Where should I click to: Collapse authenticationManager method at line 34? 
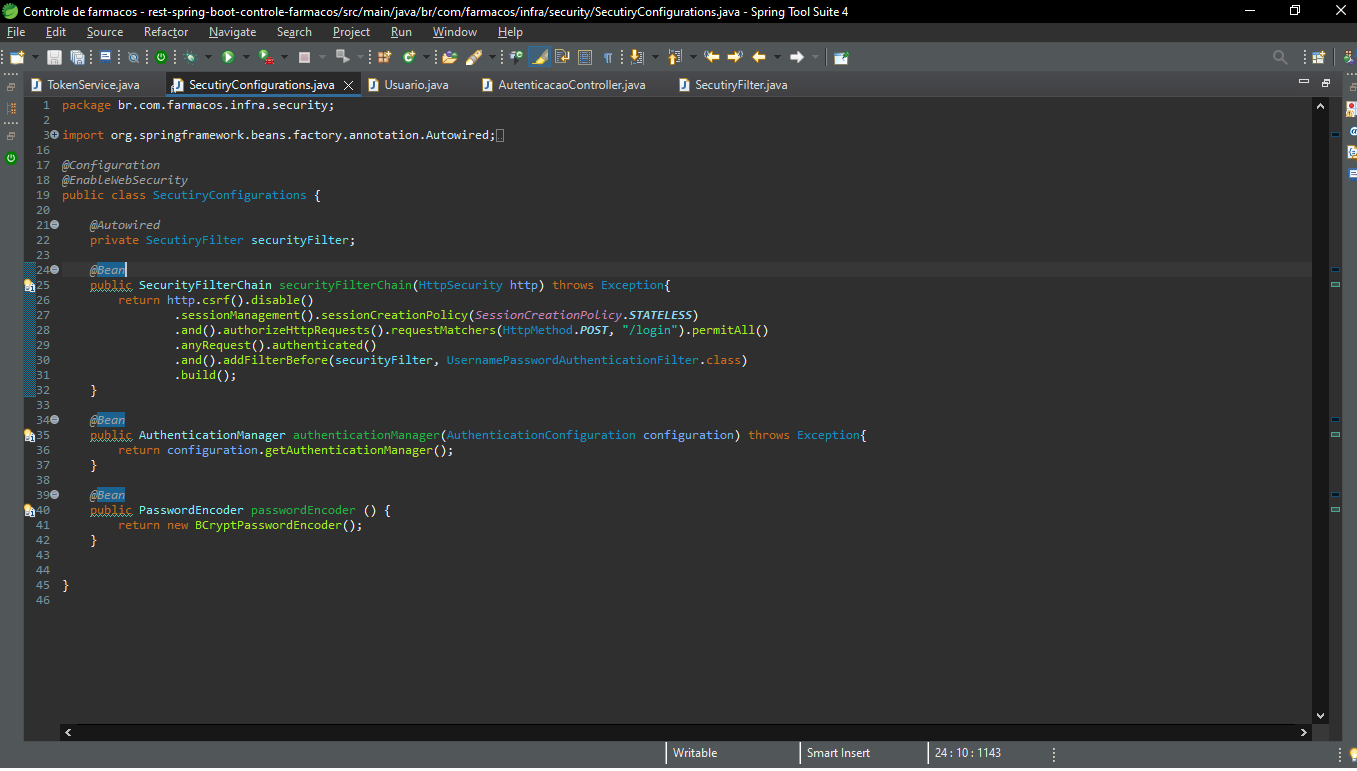pyautogui.click(x=54, y=420)
